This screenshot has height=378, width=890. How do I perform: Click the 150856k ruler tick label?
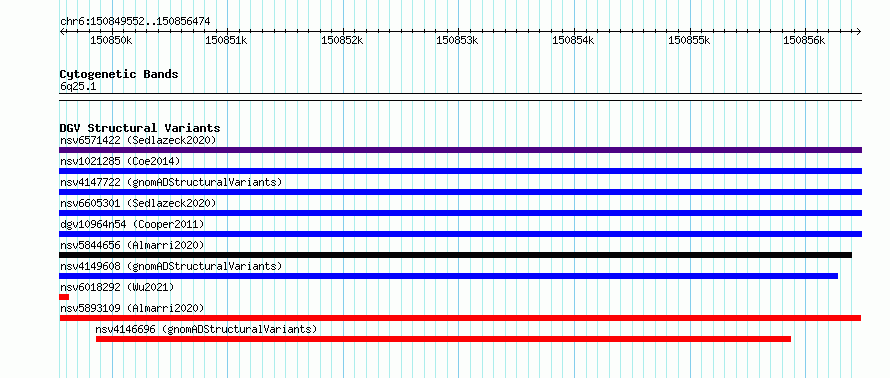804,41
